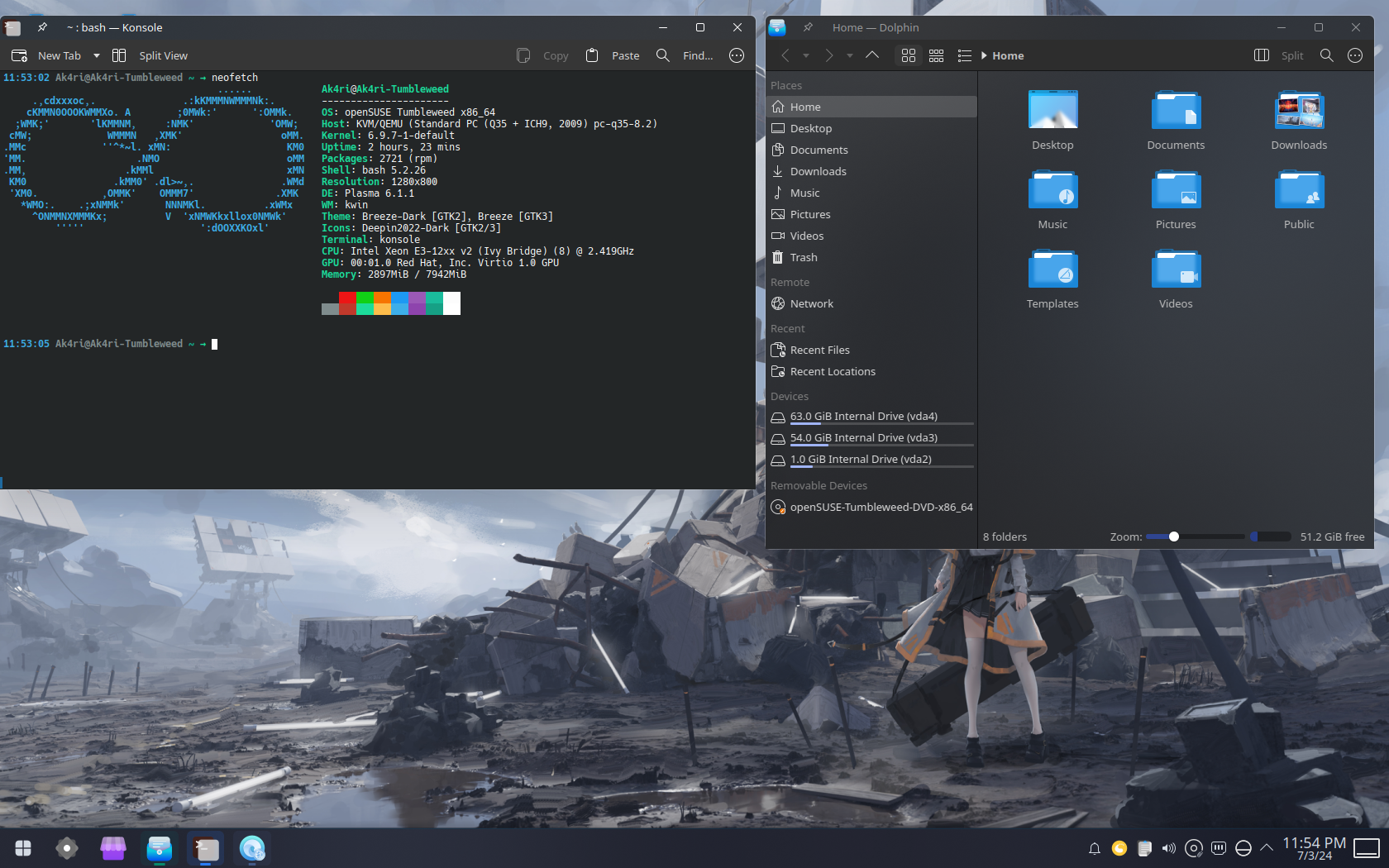
Task: Select Home in Places panel
Action: point(871,107)
